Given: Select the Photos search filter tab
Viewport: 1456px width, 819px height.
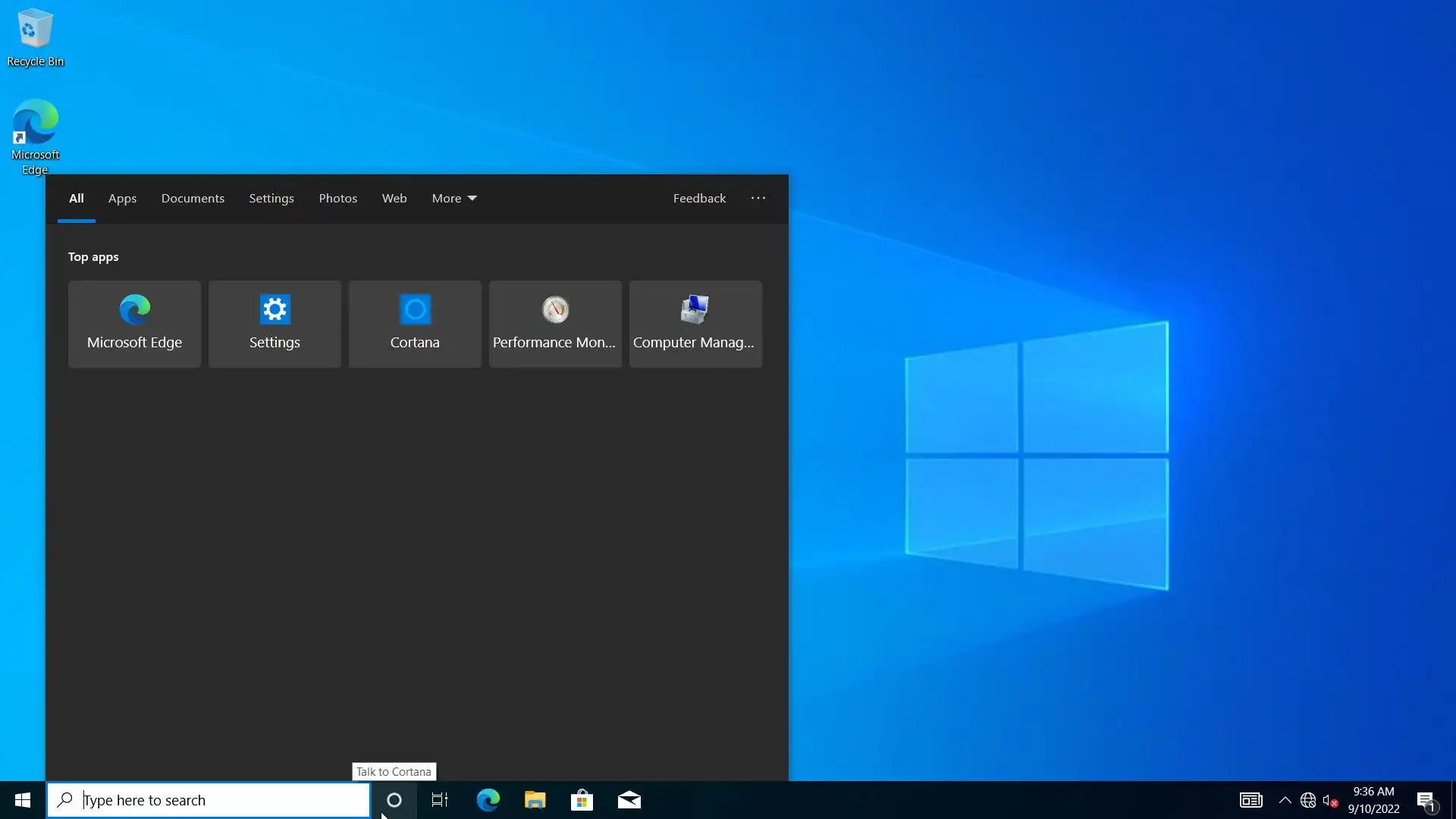Looking at the screenshot, I should coord(337,198).
